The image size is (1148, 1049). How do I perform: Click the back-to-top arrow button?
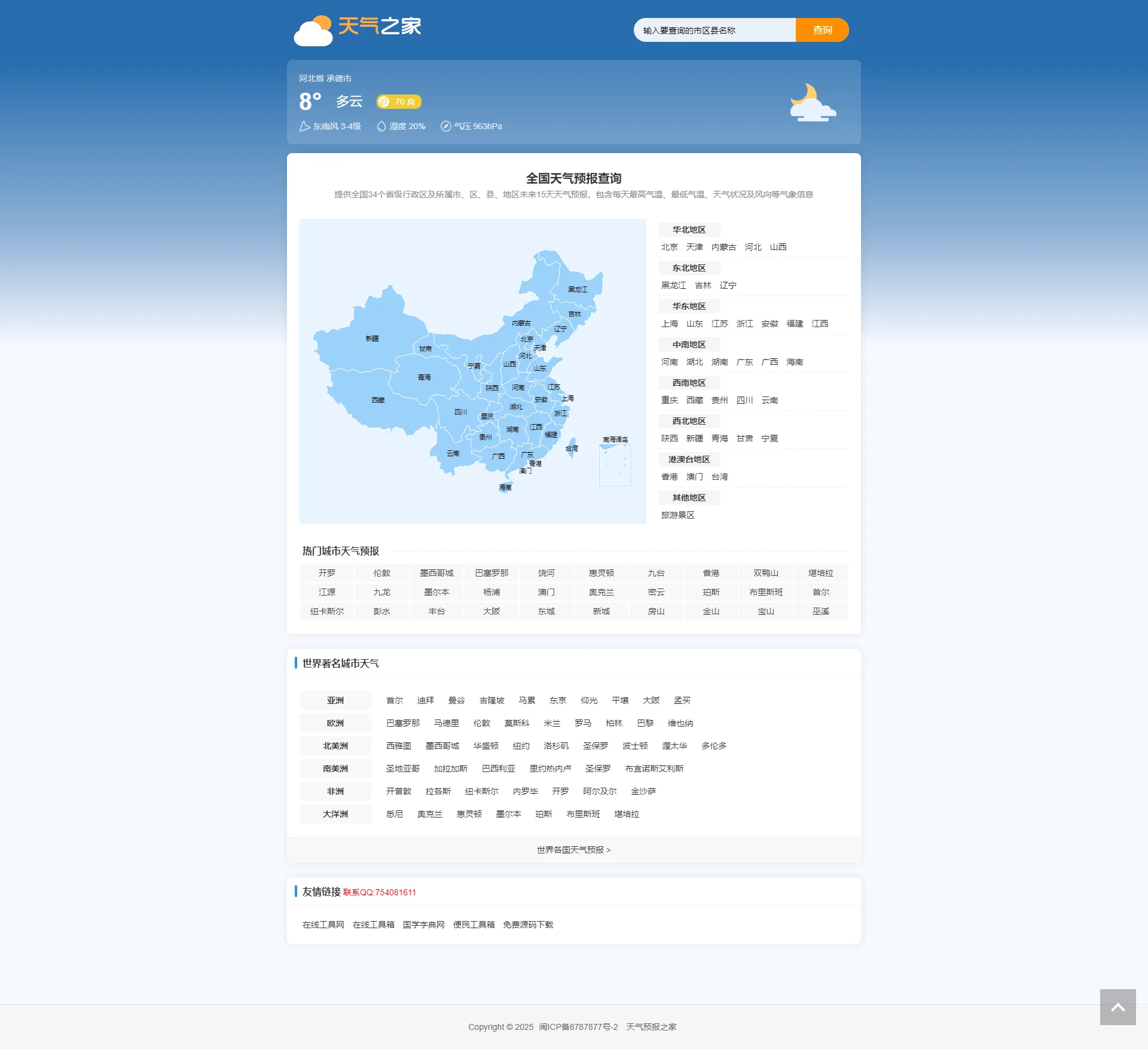point(1118,1007)
